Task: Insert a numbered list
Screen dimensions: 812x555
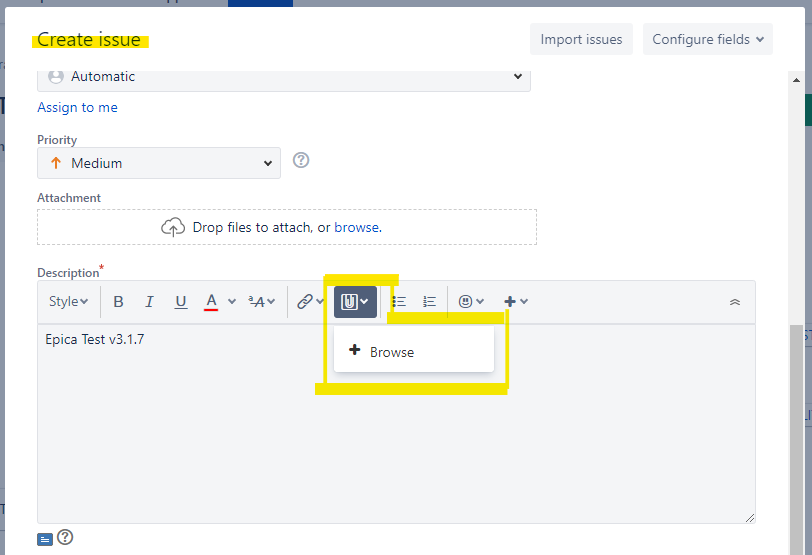Action: (429, 301)
